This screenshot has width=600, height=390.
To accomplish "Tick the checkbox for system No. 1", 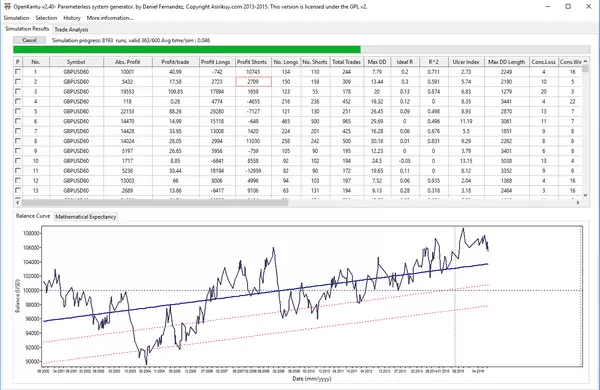I will [18, 72].
